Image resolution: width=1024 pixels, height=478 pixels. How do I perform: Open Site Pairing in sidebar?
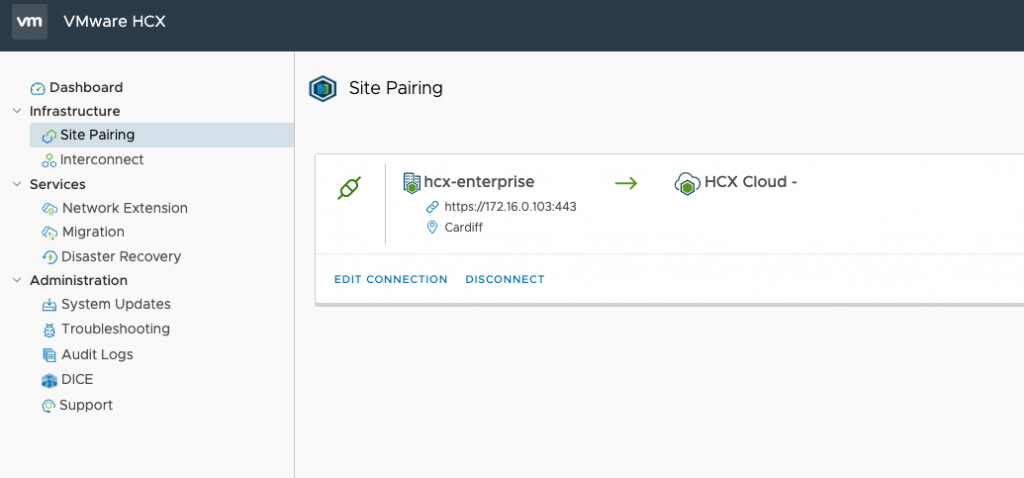coord(97,135)
